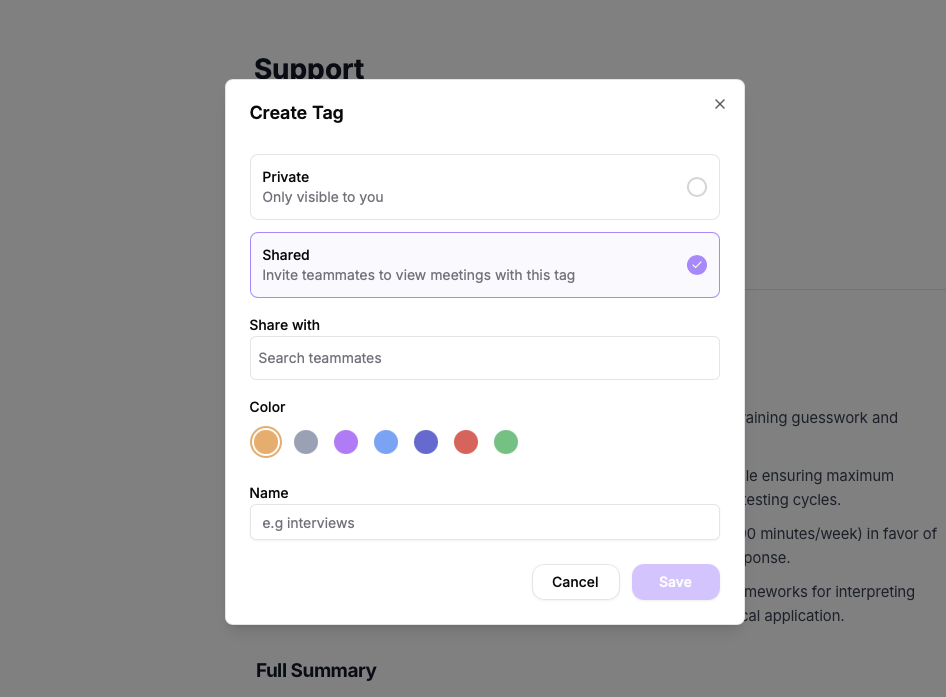
Task: Select the Private visibility option
Action: (485, 186)
